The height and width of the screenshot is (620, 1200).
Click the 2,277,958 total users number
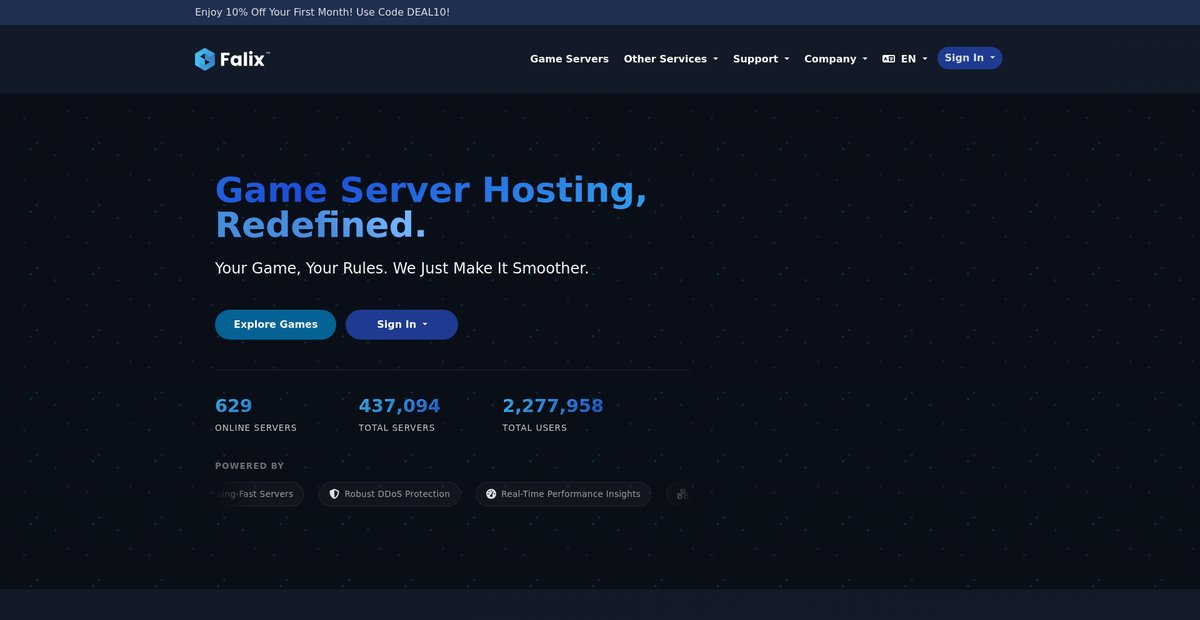pyautogui.click(x=553, y=406)
